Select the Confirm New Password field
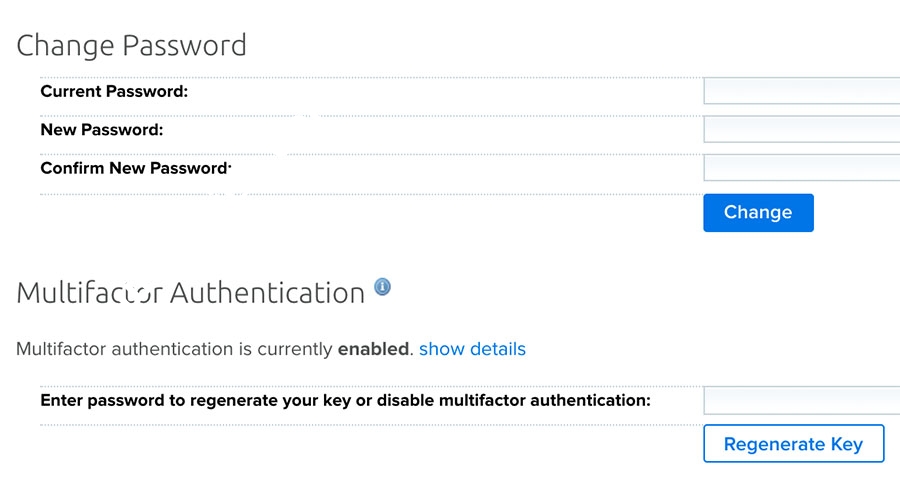Viewport: 900px width, 478px height. click(802, 168)
